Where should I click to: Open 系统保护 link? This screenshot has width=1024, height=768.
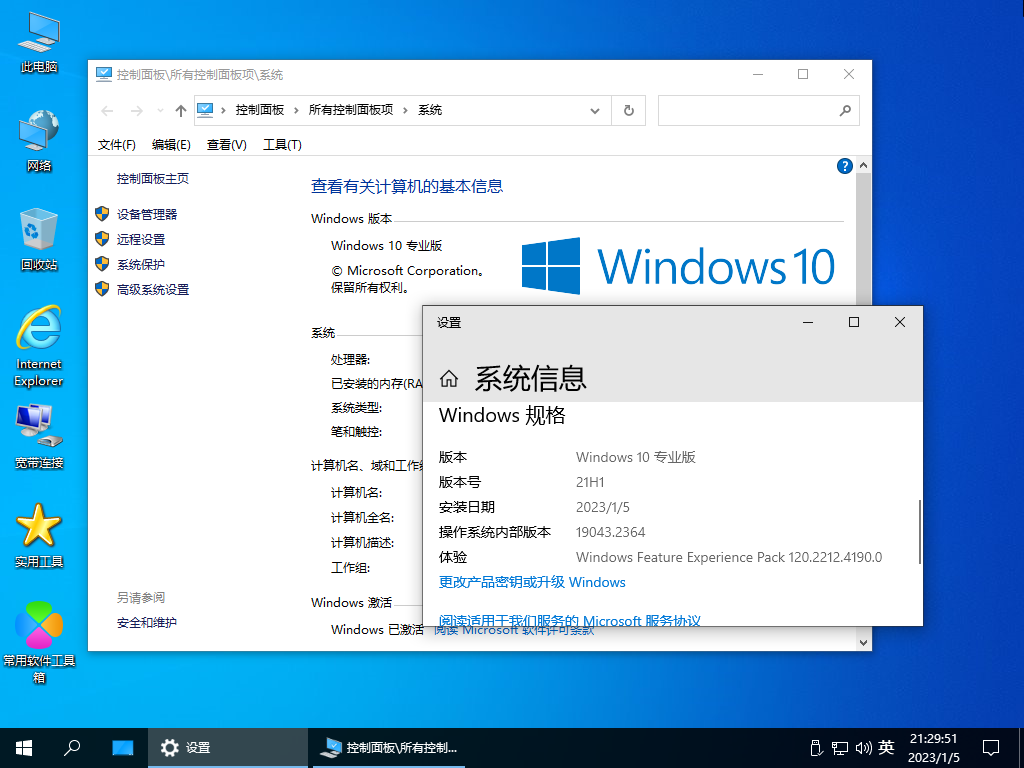[x=141, y=264]
